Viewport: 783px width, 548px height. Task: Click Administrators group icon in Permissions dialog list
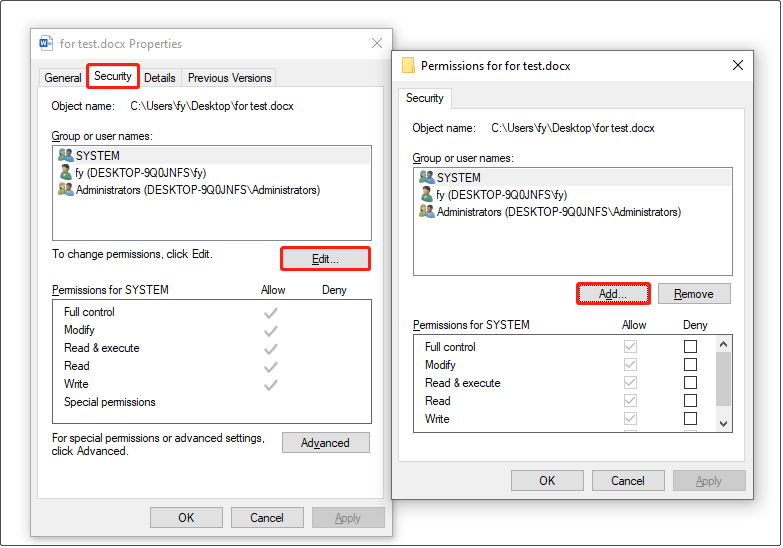(426, 211)
